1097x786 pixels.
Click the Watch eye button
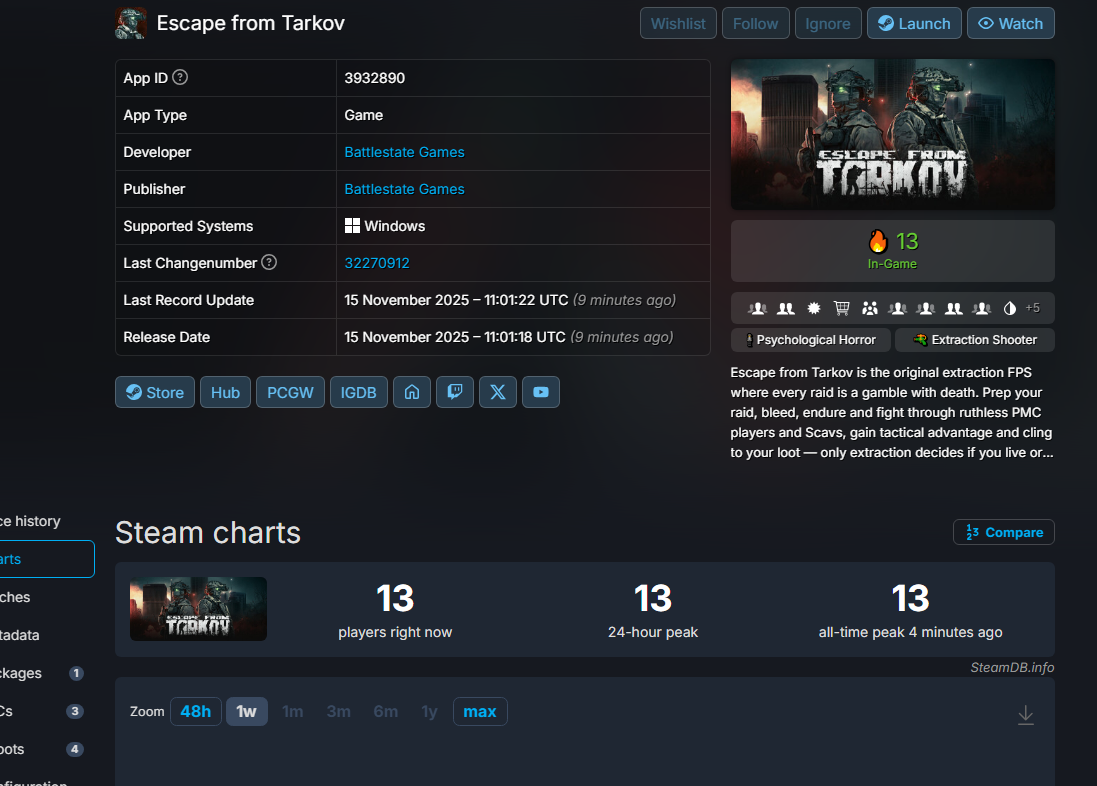tap(1011, 23)
